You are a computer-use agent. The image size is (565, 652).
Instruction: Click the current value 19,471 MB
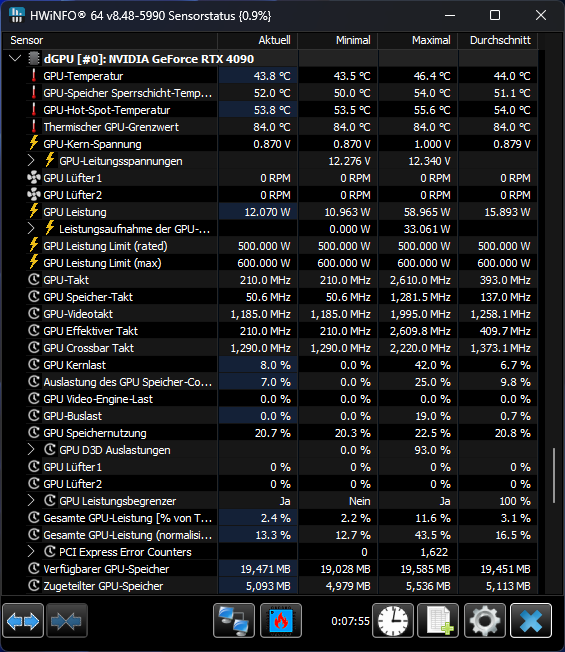click(266, 569)
